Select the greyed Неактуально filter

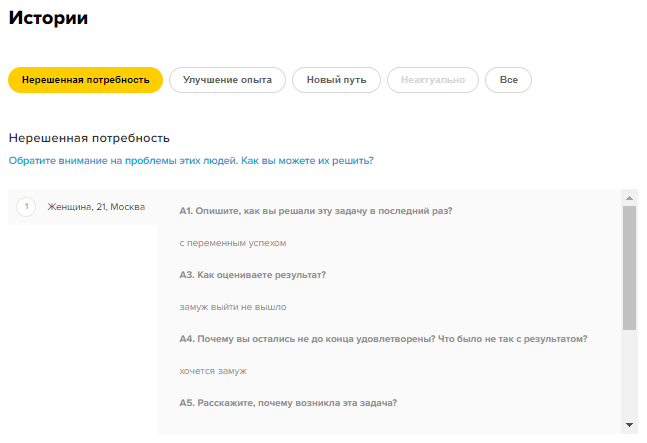coord(433,80)
